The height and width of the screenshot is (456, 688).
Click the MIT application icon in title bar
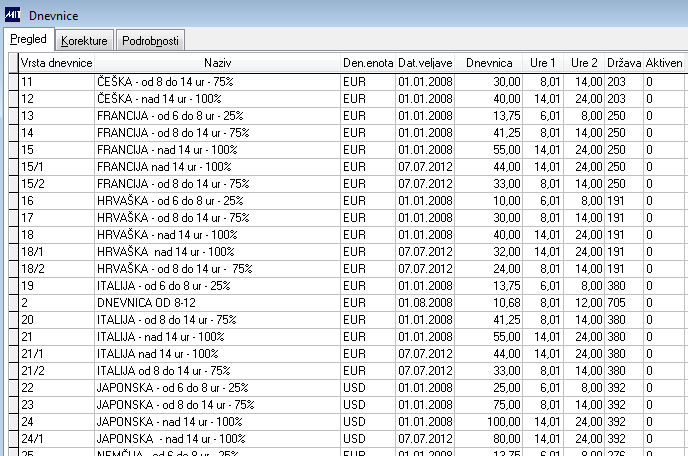(12, 15)
